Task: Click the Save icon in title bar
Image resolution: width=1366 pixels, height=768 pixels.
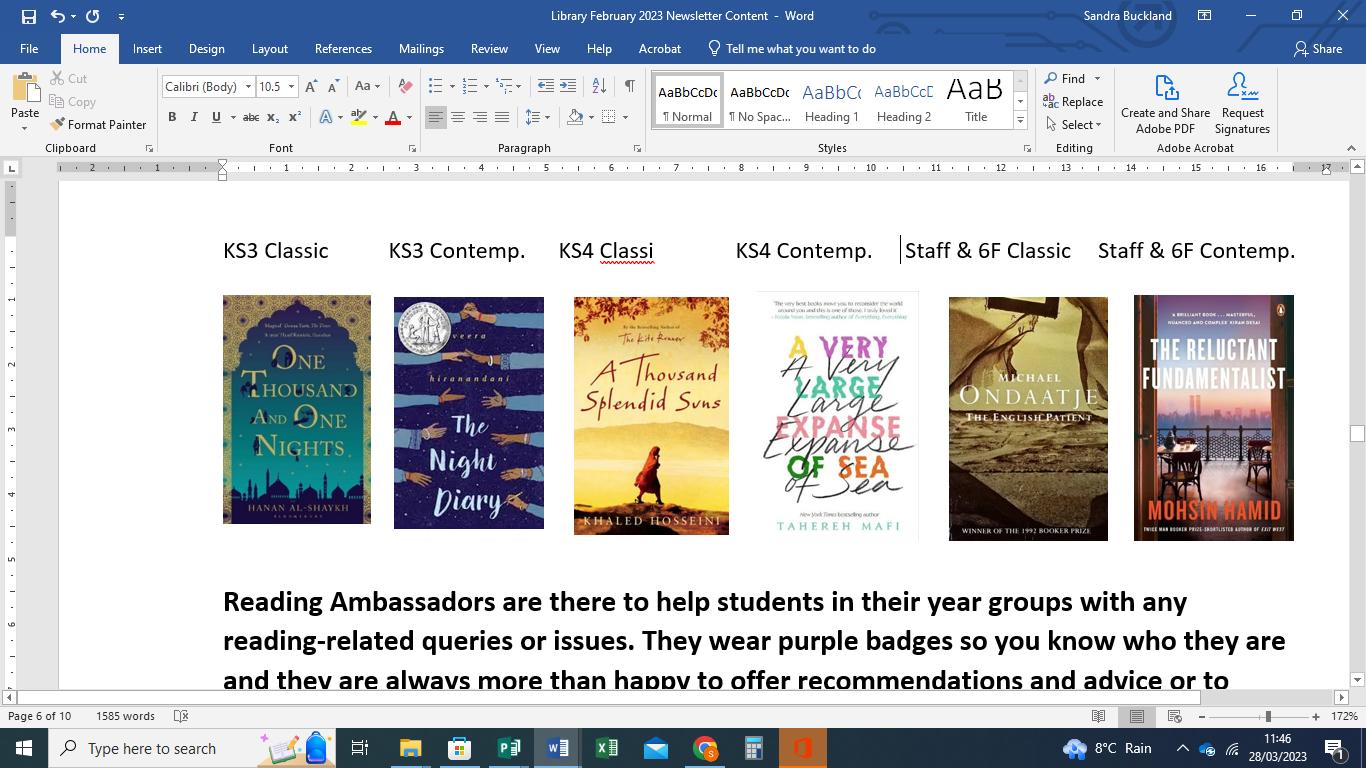Action: tap(28, 16)
